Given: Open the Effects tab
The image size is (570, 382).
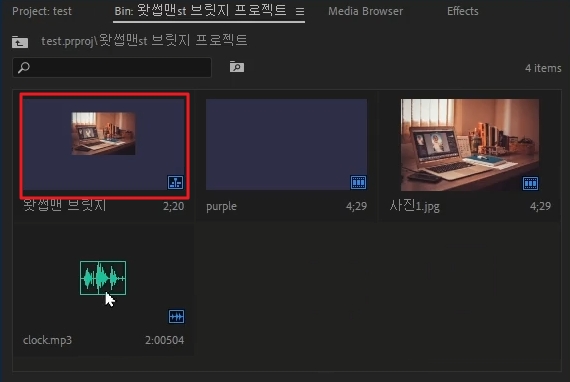Looking at the screenshot, I should (x=462, y=11).
